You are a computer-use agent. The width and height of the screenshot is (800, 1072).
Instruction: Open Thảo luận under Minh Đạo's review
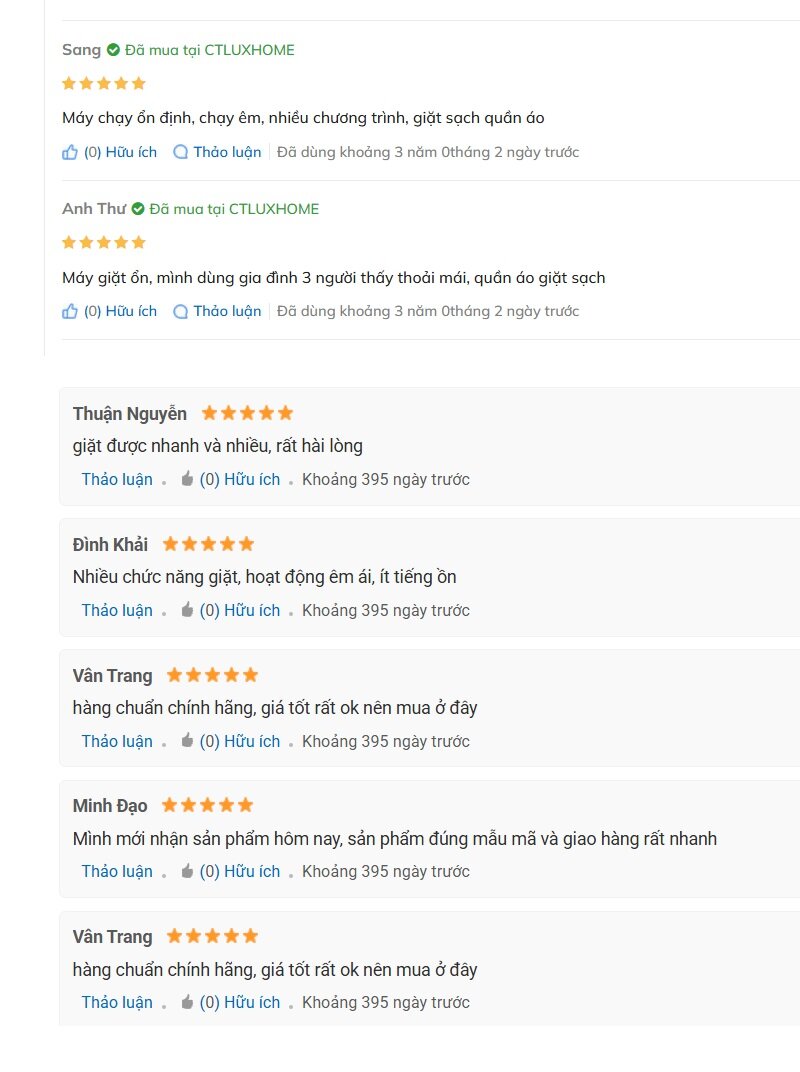click(x=117, y=871)
